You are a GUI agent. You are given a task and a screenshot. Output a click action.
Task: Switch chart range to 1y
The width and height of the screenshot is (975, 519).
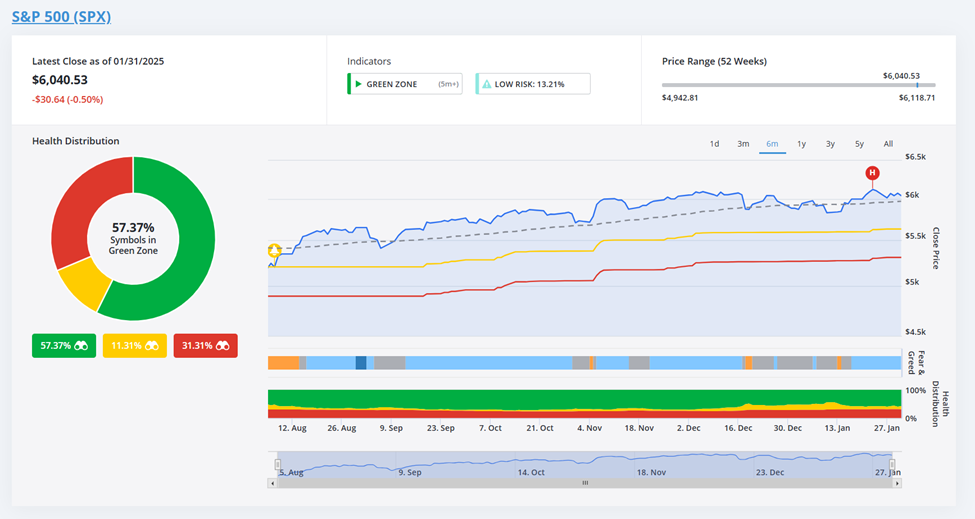click(802, 144)
